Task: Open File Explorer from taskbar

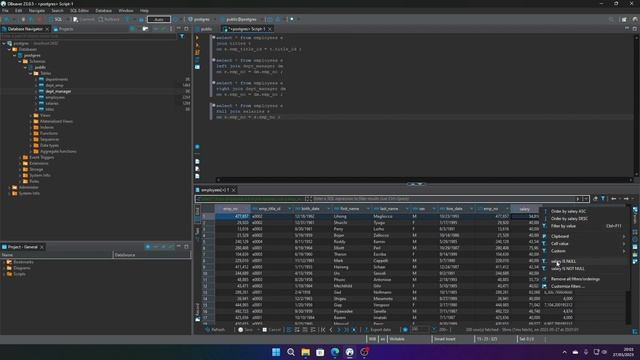Action: click(305, 352)
